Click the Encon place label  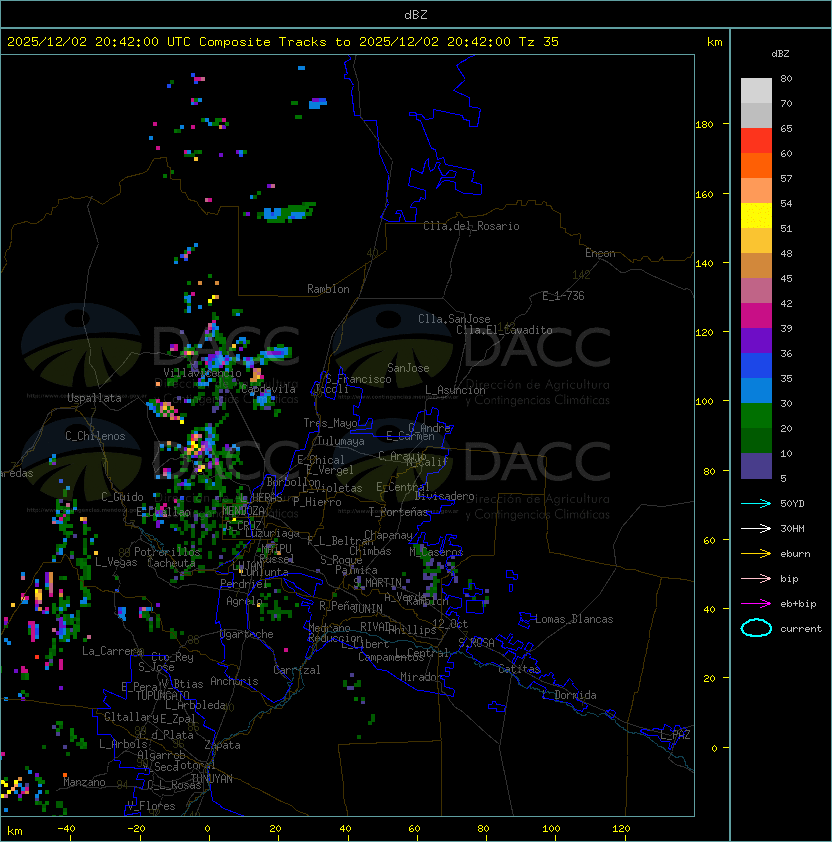pyautogui.click(x=600, y=253)
